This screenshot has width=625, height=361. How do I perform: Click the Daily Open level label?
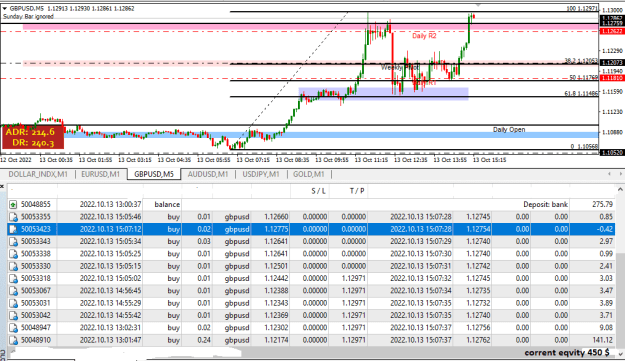(509, 129)
